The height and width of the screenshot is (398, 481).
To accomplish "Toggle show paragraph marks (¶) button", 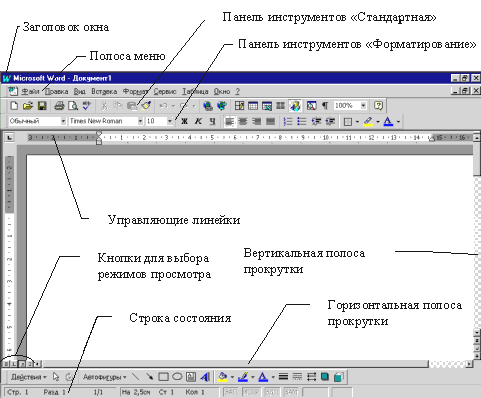I will click(x=325, y=106).
